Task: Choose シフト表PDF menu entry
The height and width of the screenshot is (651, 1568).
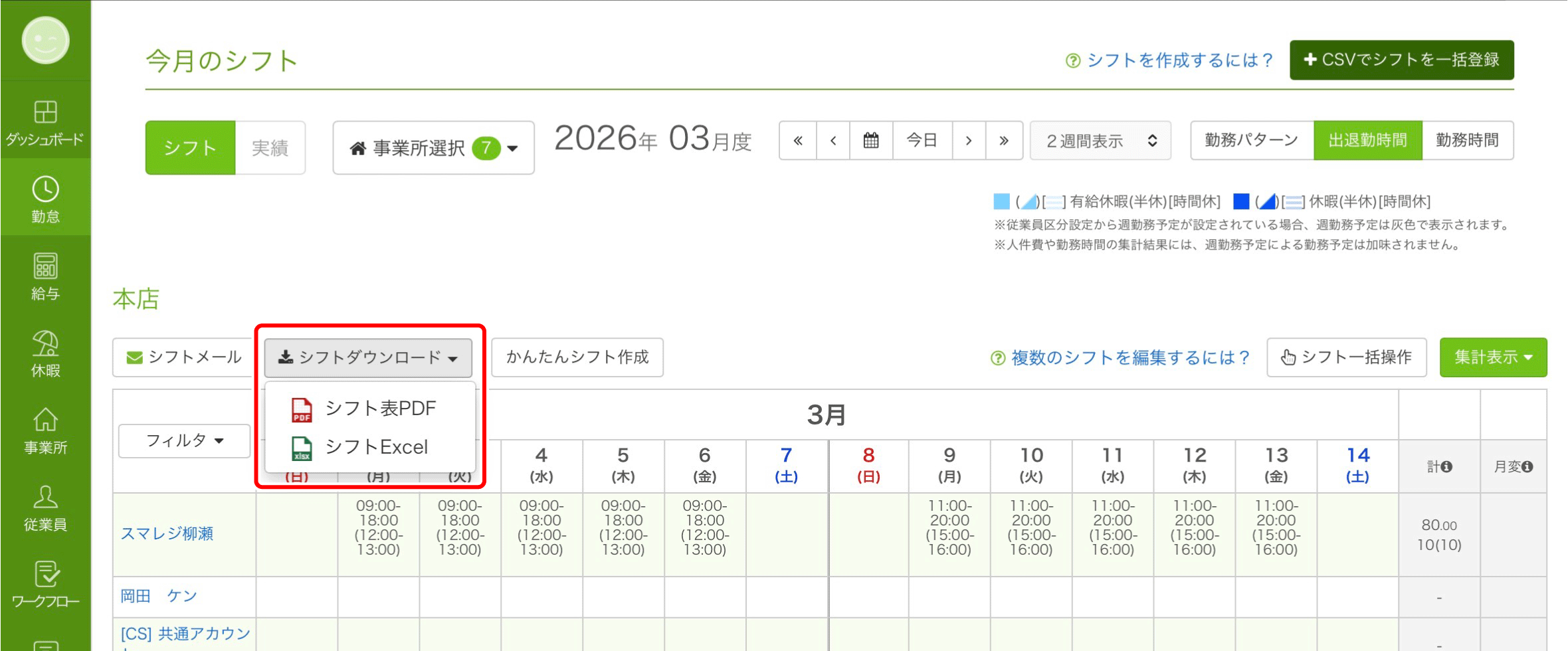Action: pyautogui.click(x=370, y=409)
